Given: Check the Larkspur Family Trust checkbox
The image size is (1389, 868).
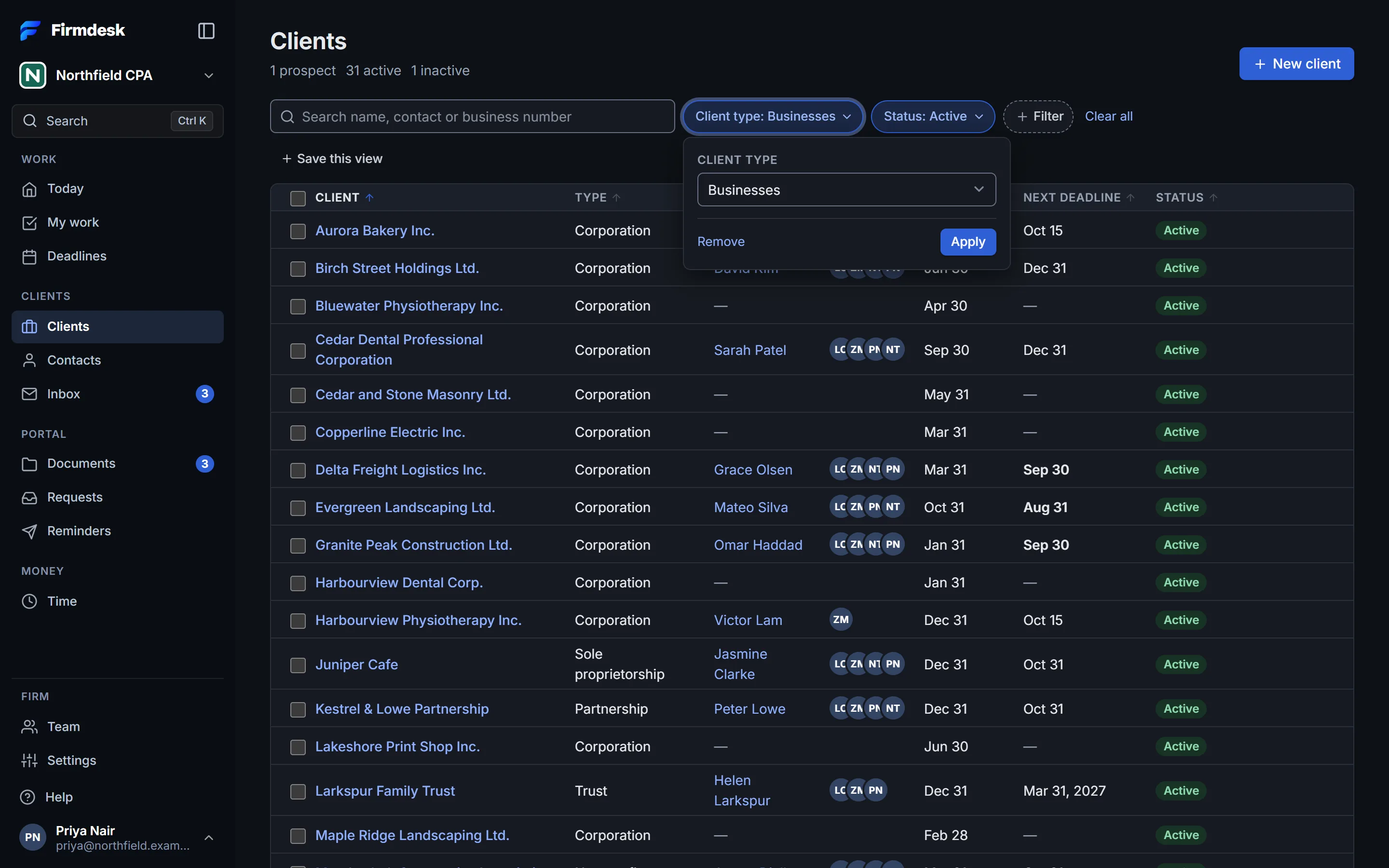Looking at the screenshot, I should click(x=298, y=791).
